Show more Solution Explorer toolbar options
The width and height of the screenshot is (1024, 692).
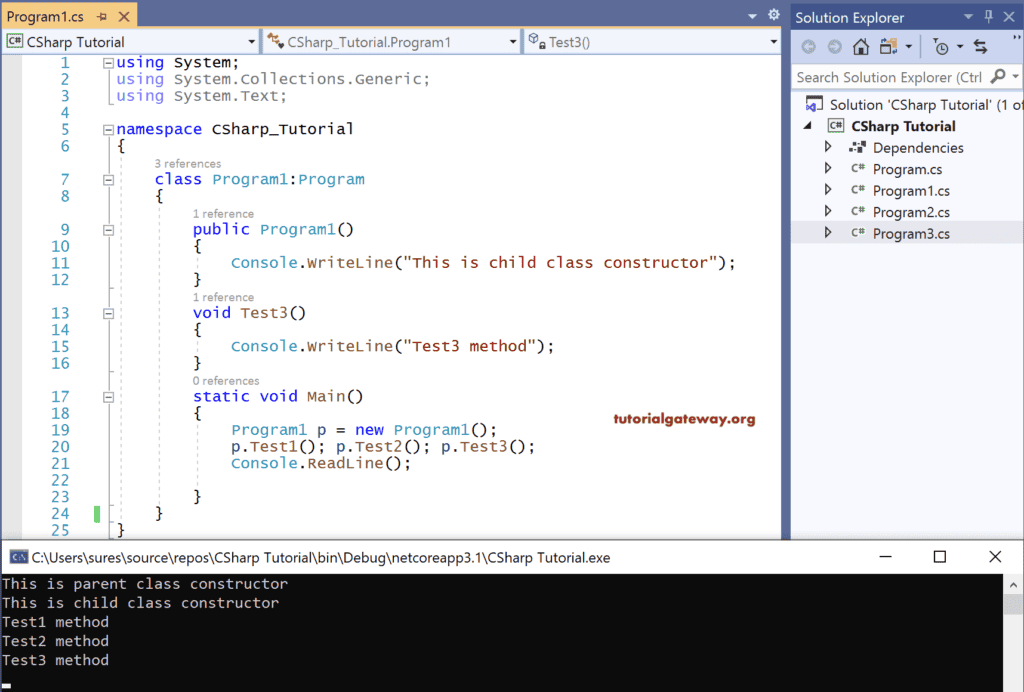1016,40
